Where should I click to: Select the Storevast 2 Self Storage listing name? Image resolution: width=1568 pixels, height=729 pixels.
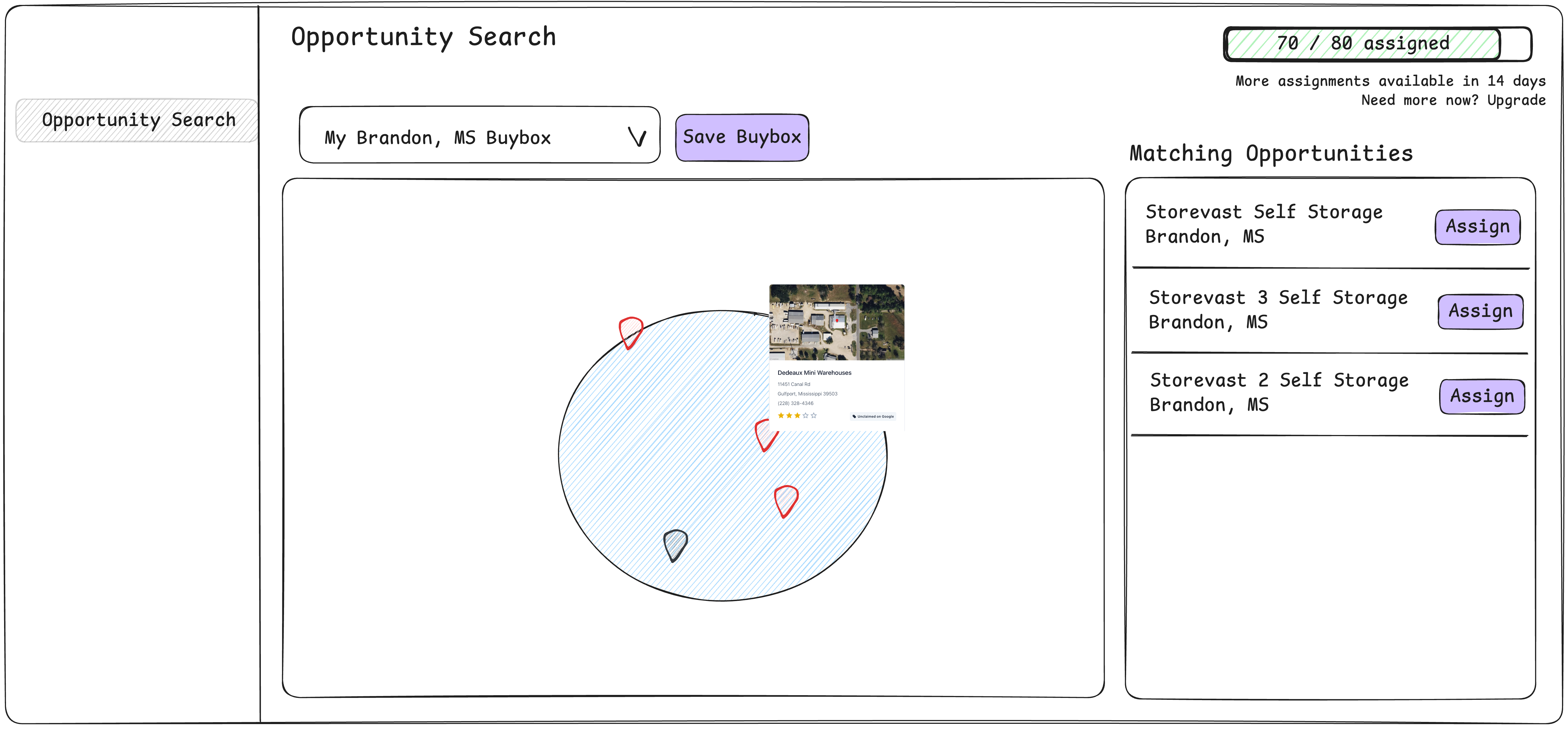(x=1279, y=381)
